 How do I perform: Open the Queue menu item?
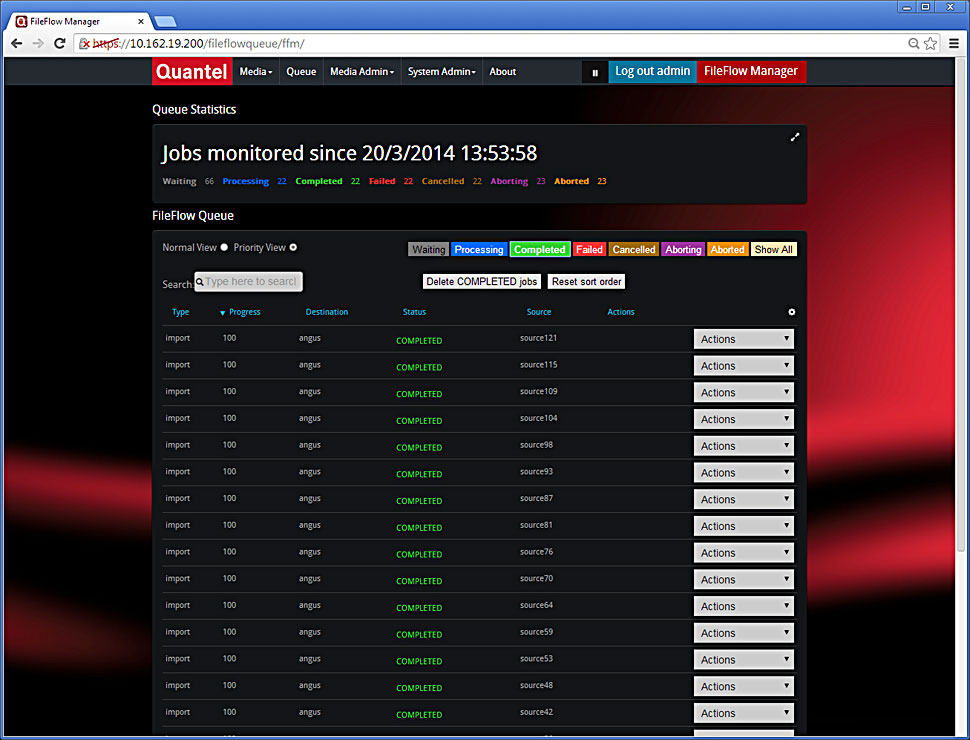click(x=301, y=72)
